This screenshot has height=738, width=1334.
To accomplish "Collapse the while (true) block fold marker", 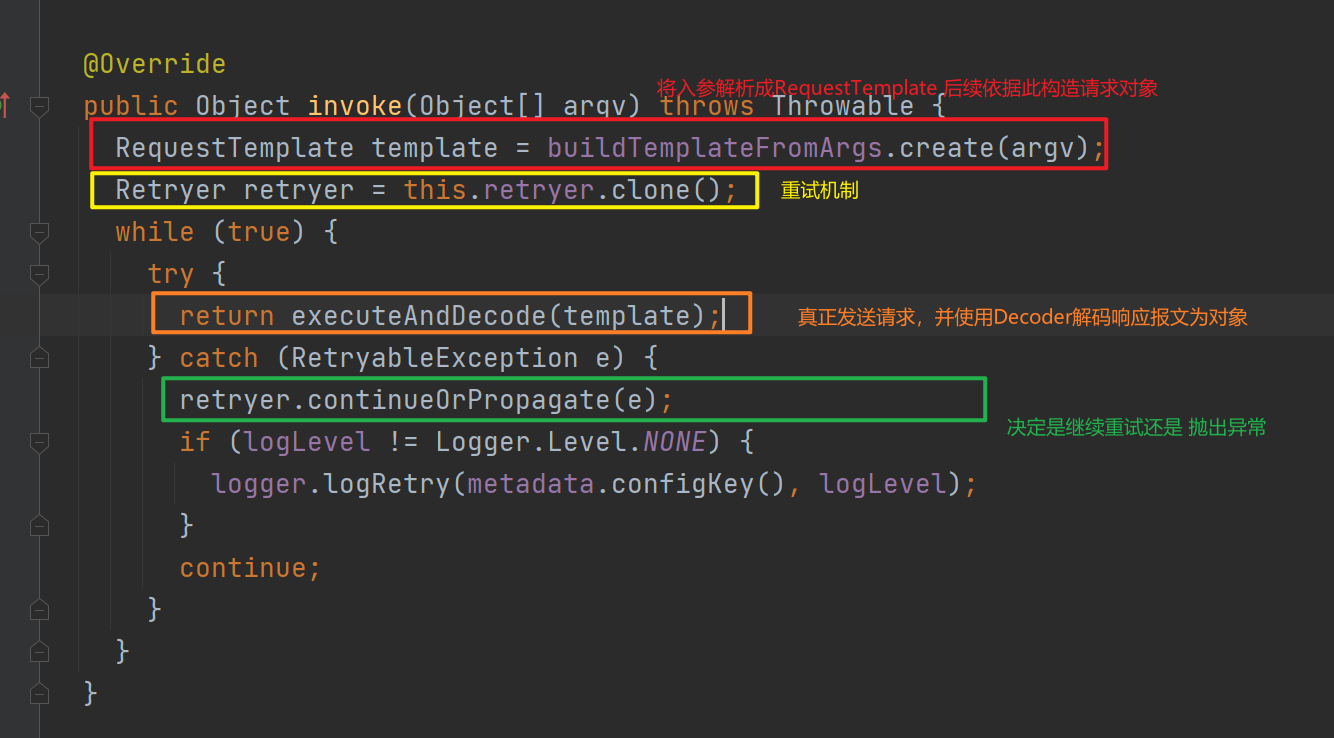I will click(39, 232).
